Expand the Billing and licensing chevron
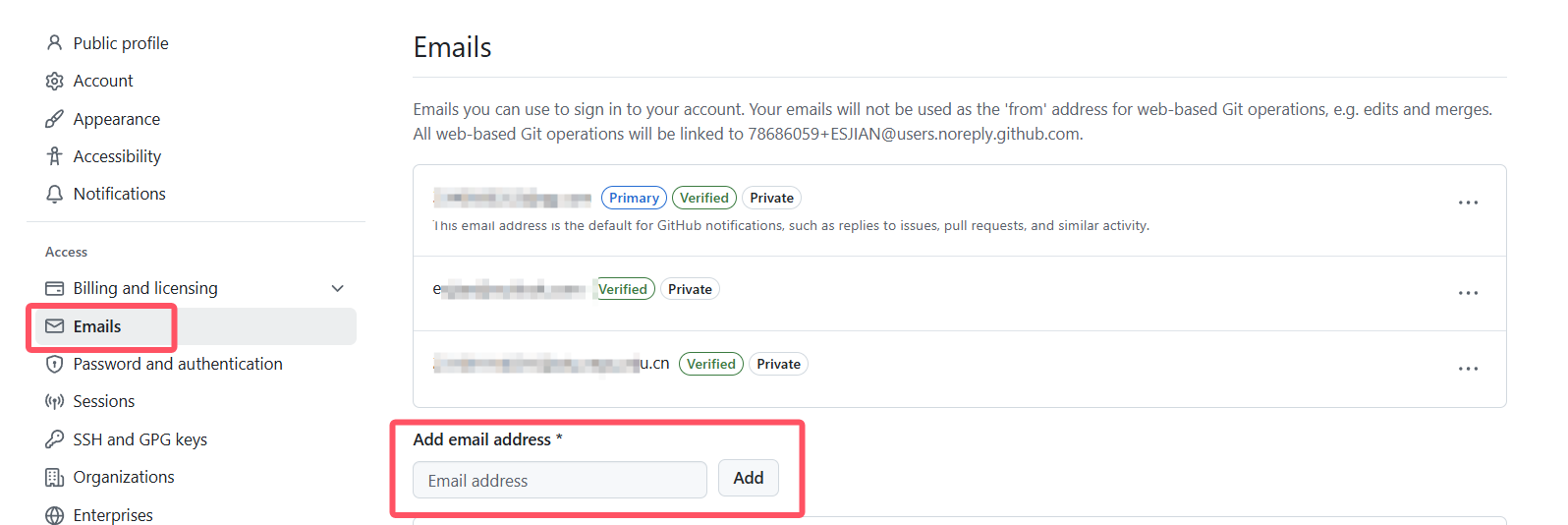The width and height of the screenshot is (1568, 525). coord(338,288)
